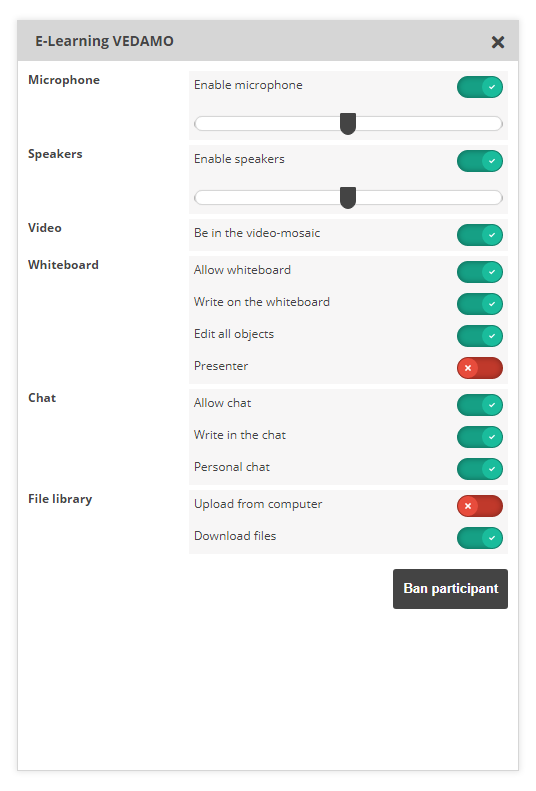Toggle Write in the chat switch

point(480,437)
